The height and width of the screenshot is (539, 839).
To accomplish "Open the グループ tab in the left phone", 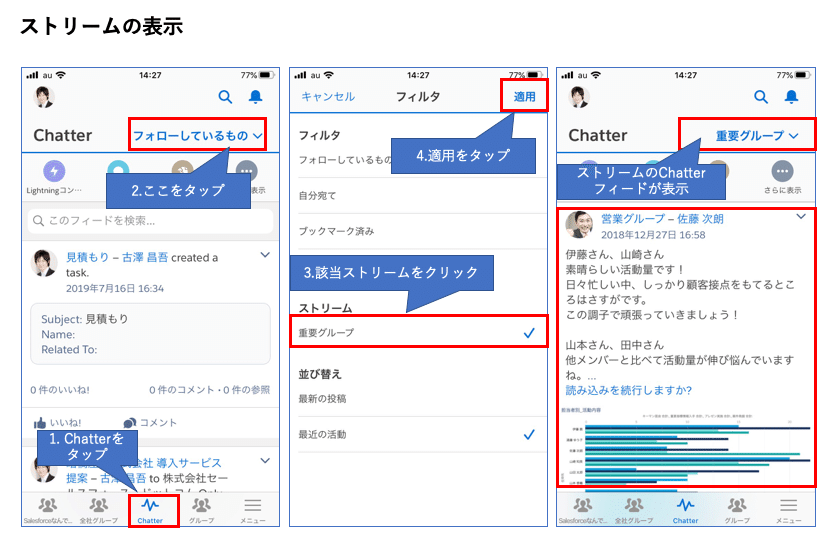I will pos(201,511).
